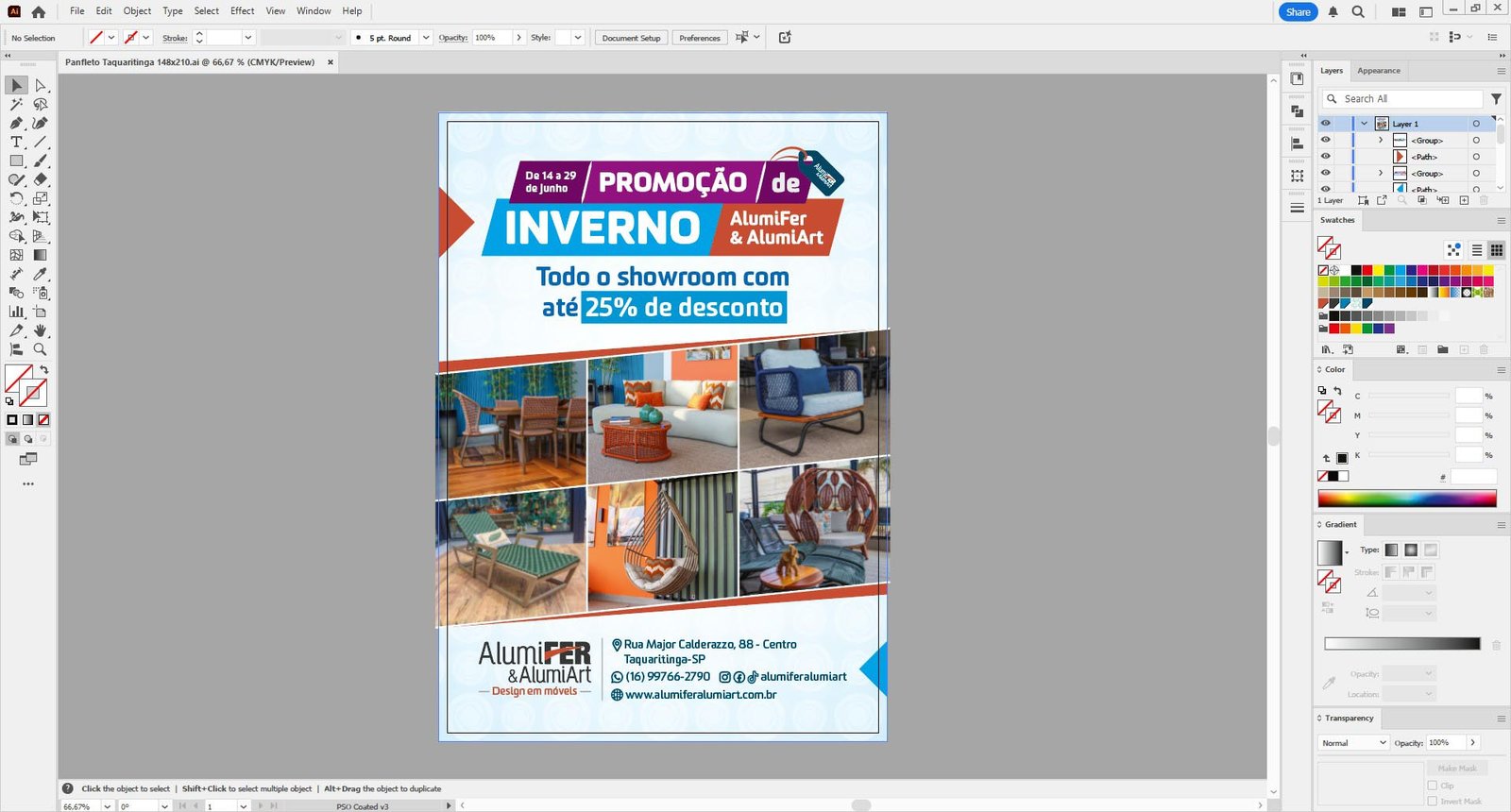The image size is (1511, 812).
Task: Click the Share button
Action: (x=1299, y=12)
